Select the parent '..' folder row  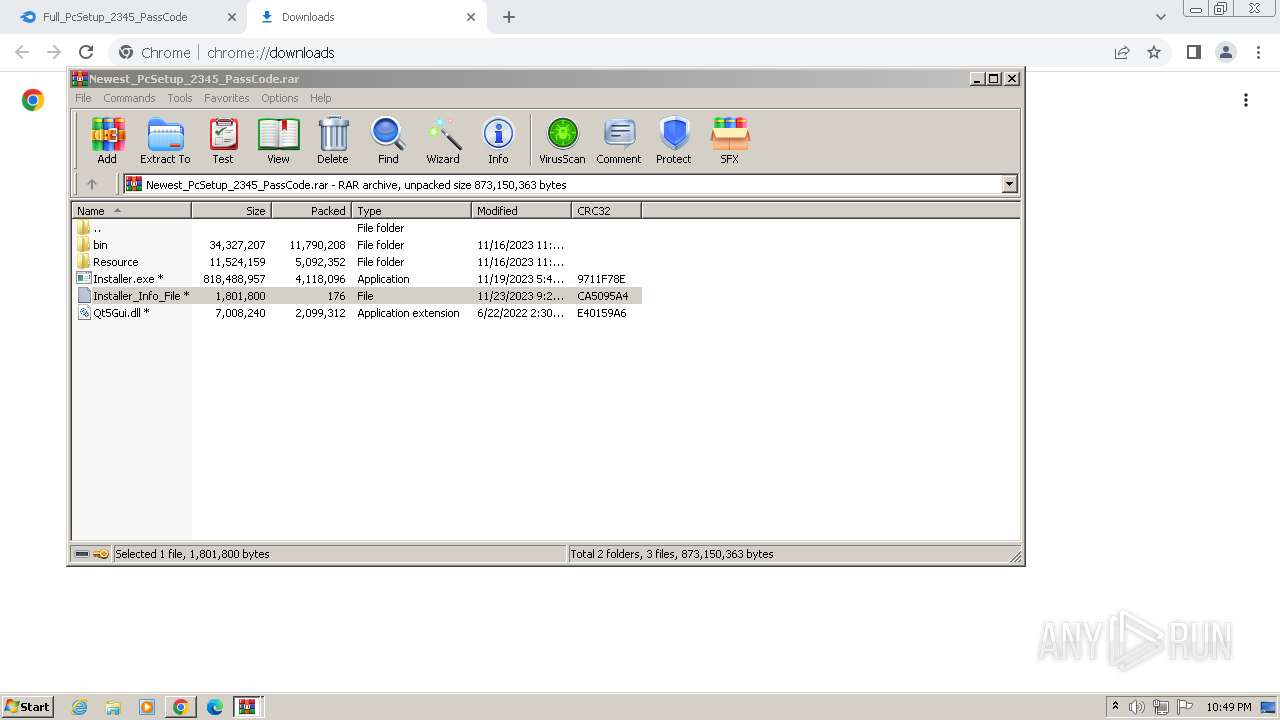(356, 228)
